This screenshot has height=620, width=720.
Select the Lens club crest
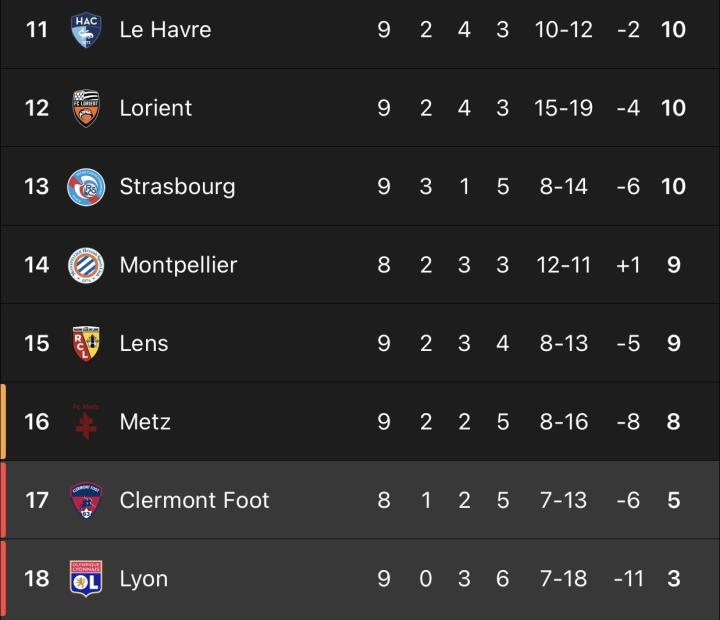[x=86, y=343]
